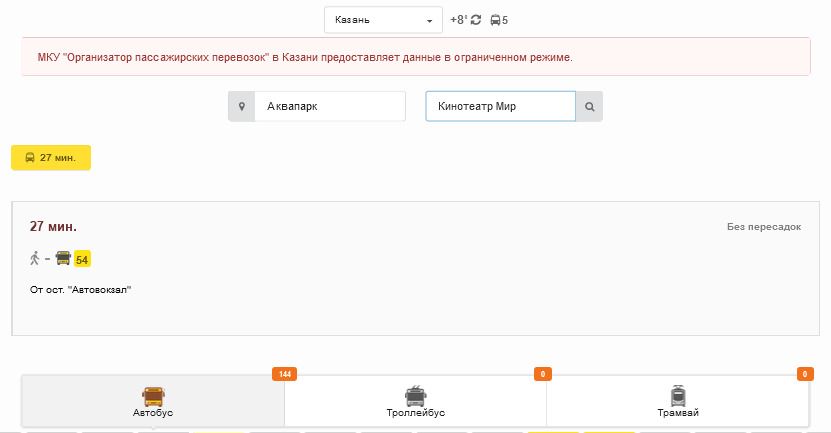Click the map pin icon beside Аквапарк

[x=241, y=106]
